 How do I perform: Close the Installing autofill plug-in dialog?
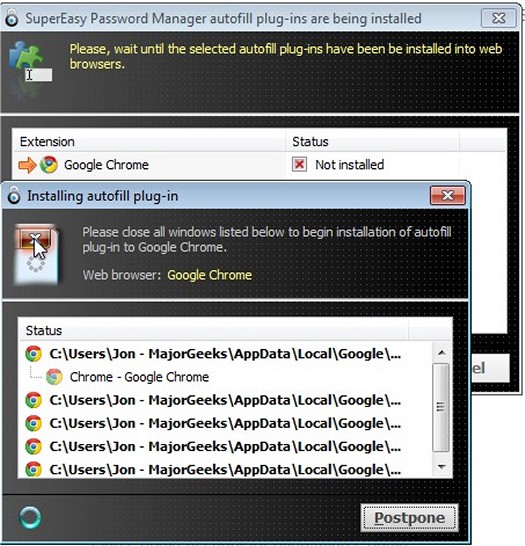point(448,195)
